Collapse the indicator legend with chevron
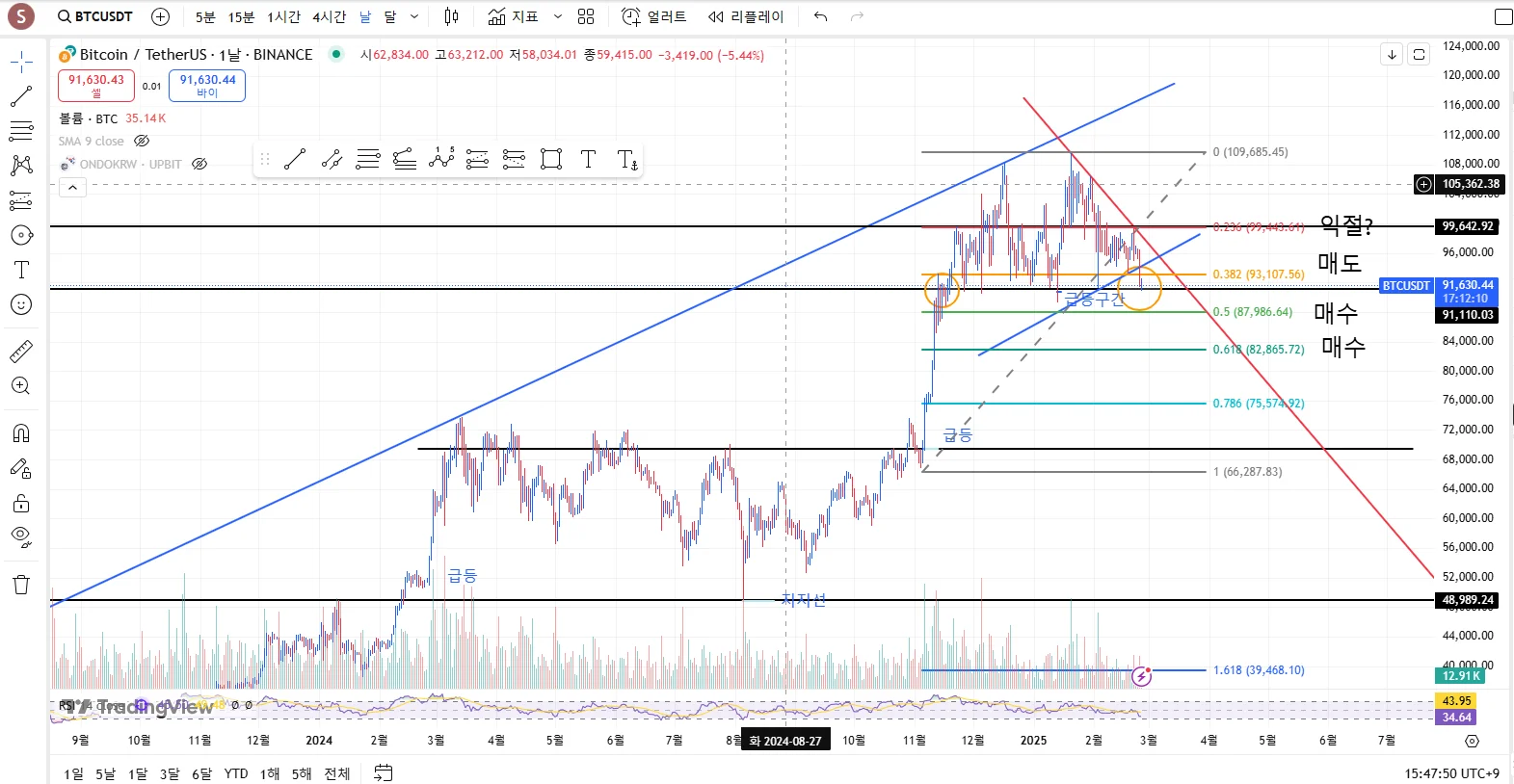The height and width of the screenshot is (784, 1514). pyautogui.click(x=72, y=188)
